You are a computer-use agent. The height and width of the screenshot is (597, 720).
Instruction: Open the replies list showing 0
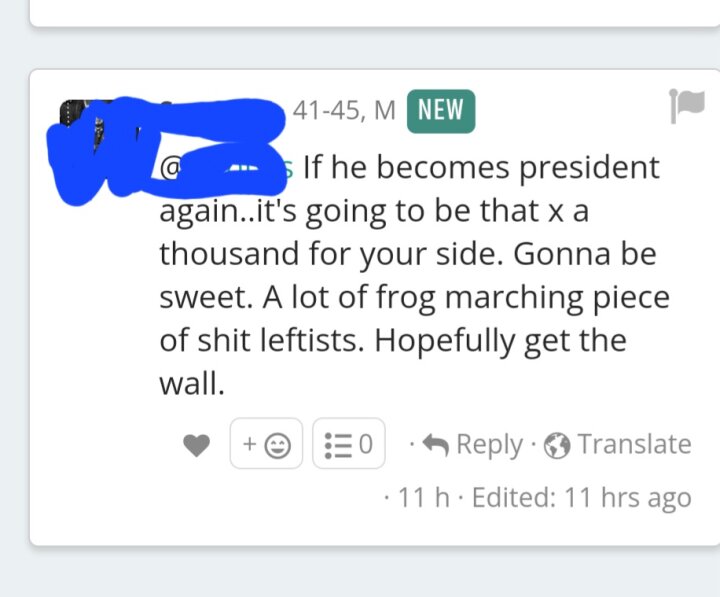(349, 444)
